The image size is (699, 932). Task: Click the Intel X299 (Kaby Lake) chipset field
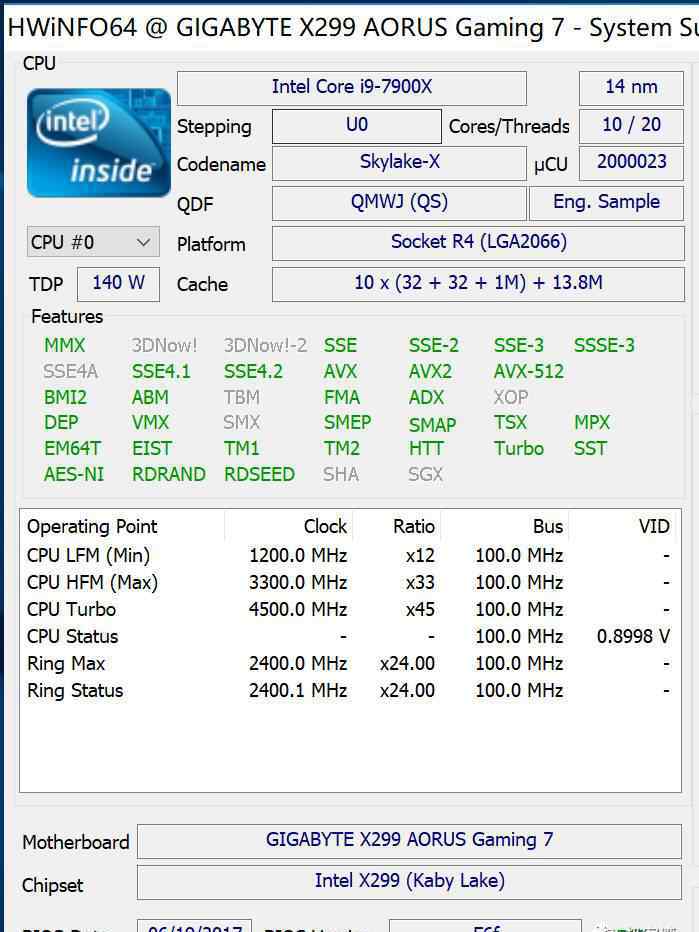(x=409, y=881)
